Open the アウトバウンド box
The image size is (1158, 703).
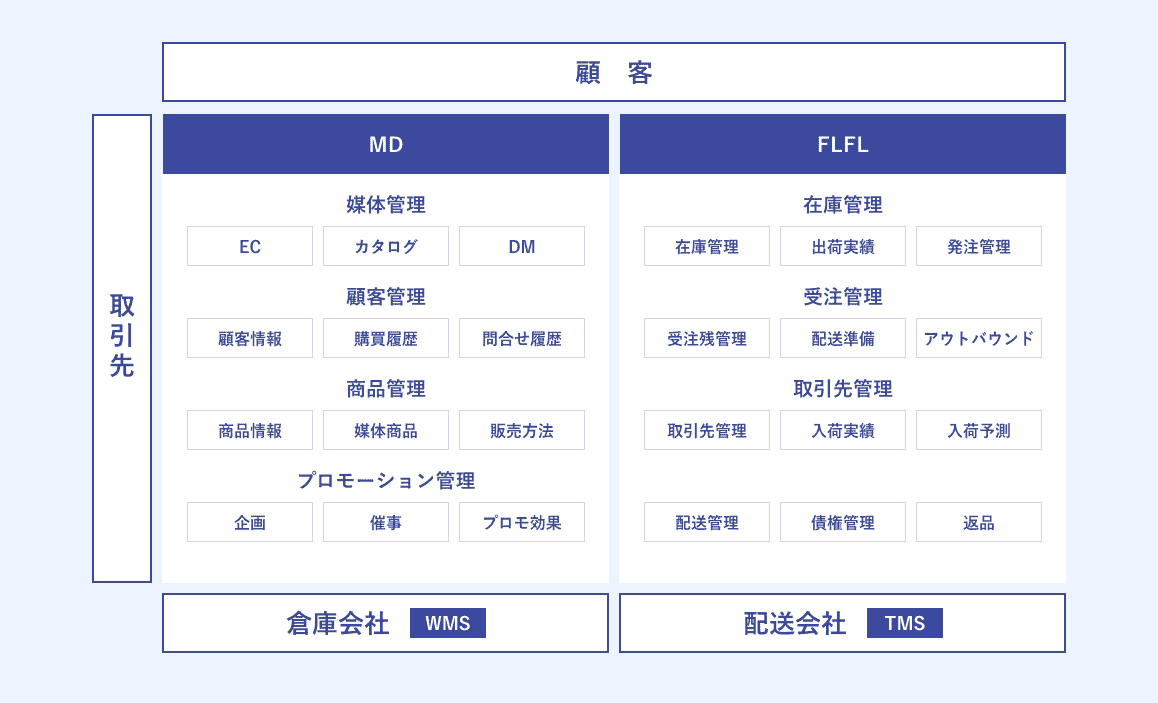click(x=978, y=338)
